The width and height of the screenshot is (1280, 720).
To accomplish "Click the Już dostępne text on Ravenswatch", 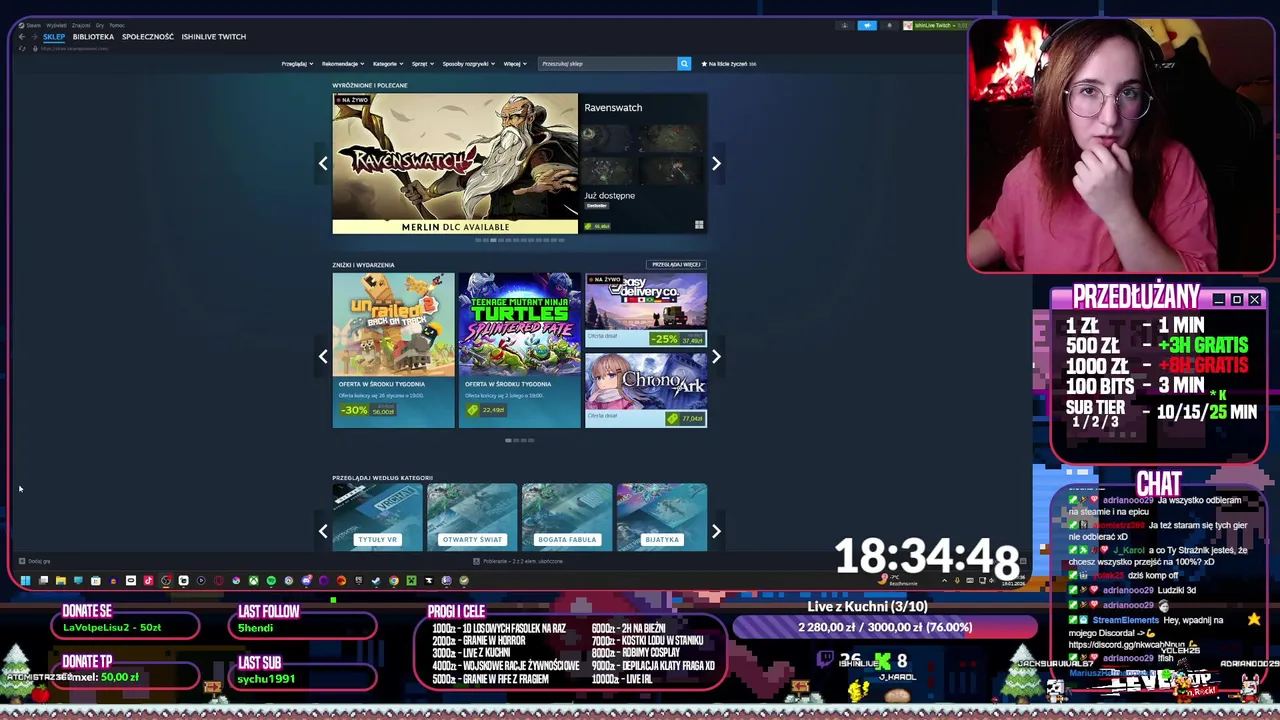I will 610,196.
